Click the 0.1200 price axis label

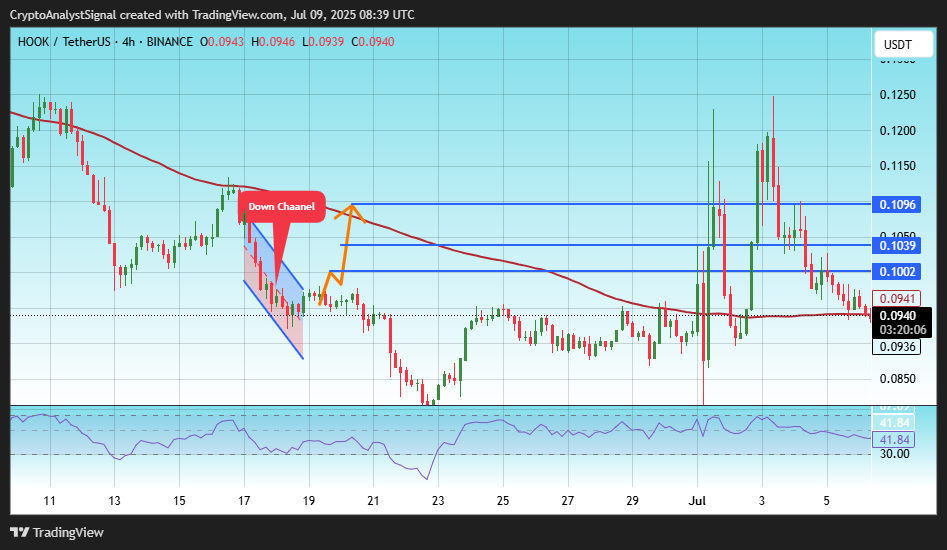897,130
